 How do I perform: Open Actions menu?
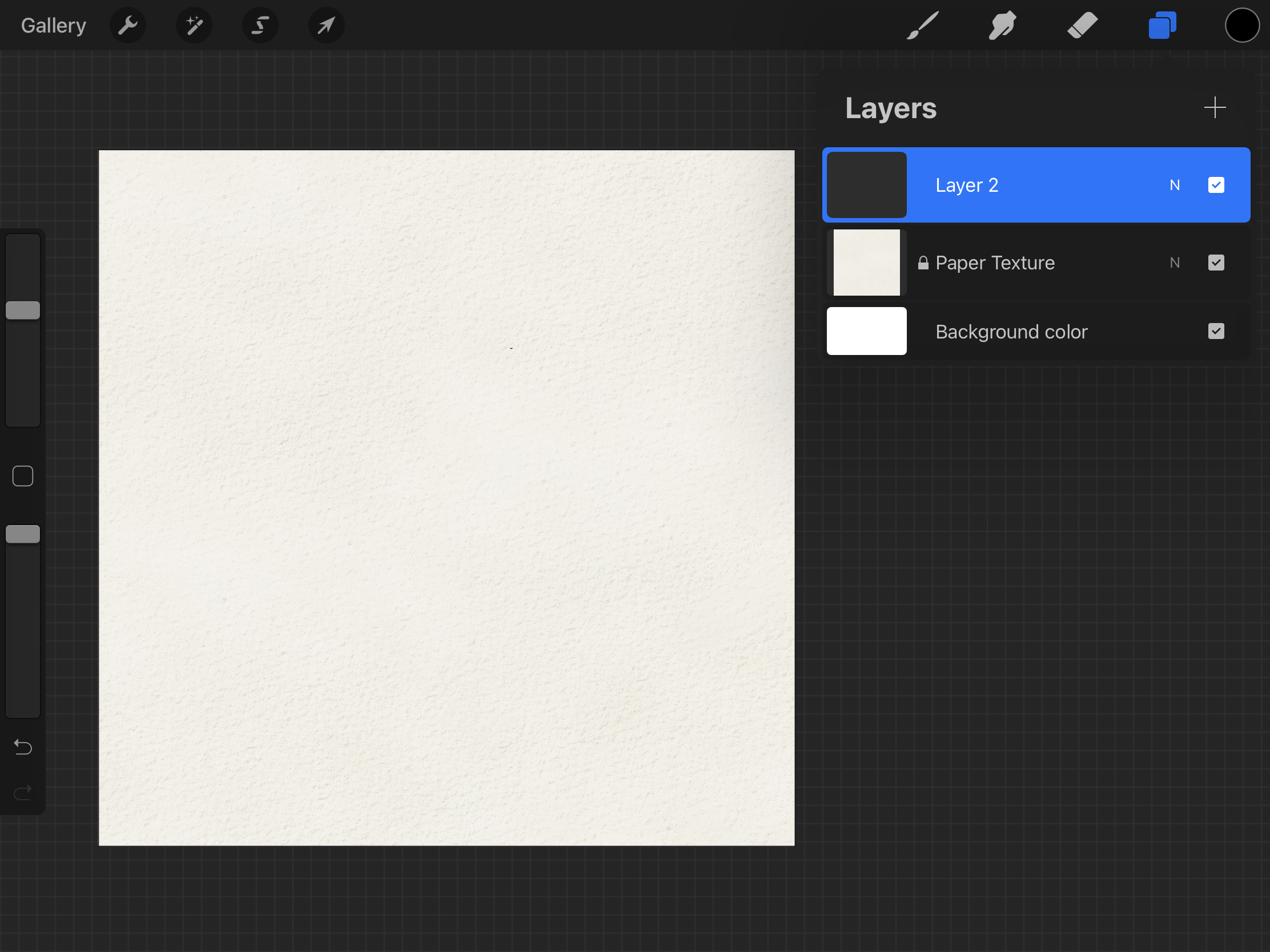coord(128,24)
